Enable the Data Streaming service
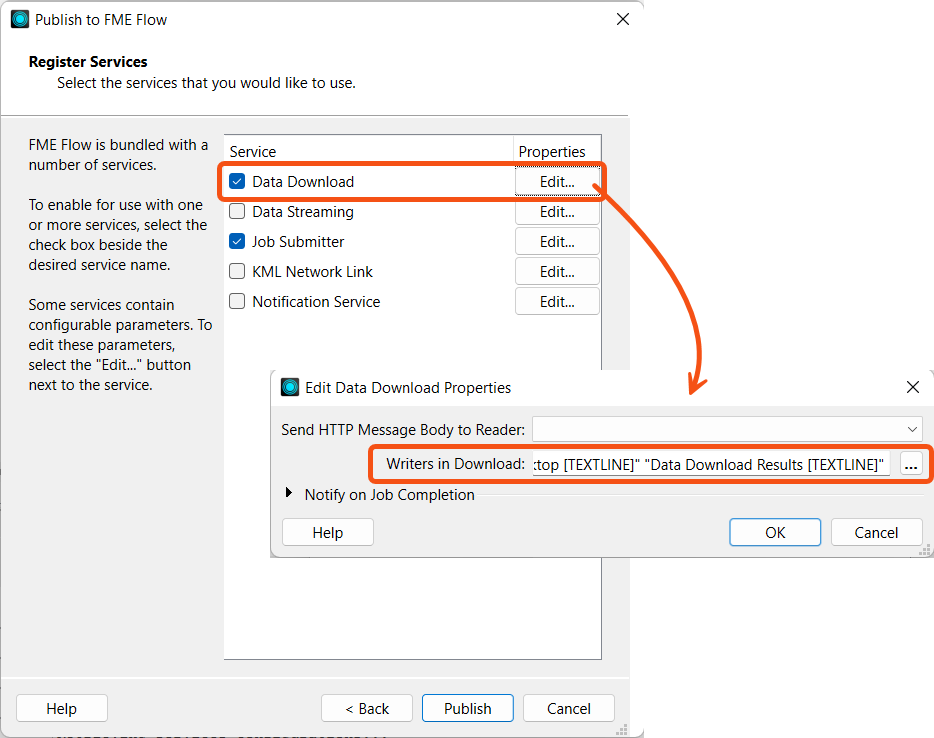This screenshot has height=738, width=934. click(x=237, y=211)
